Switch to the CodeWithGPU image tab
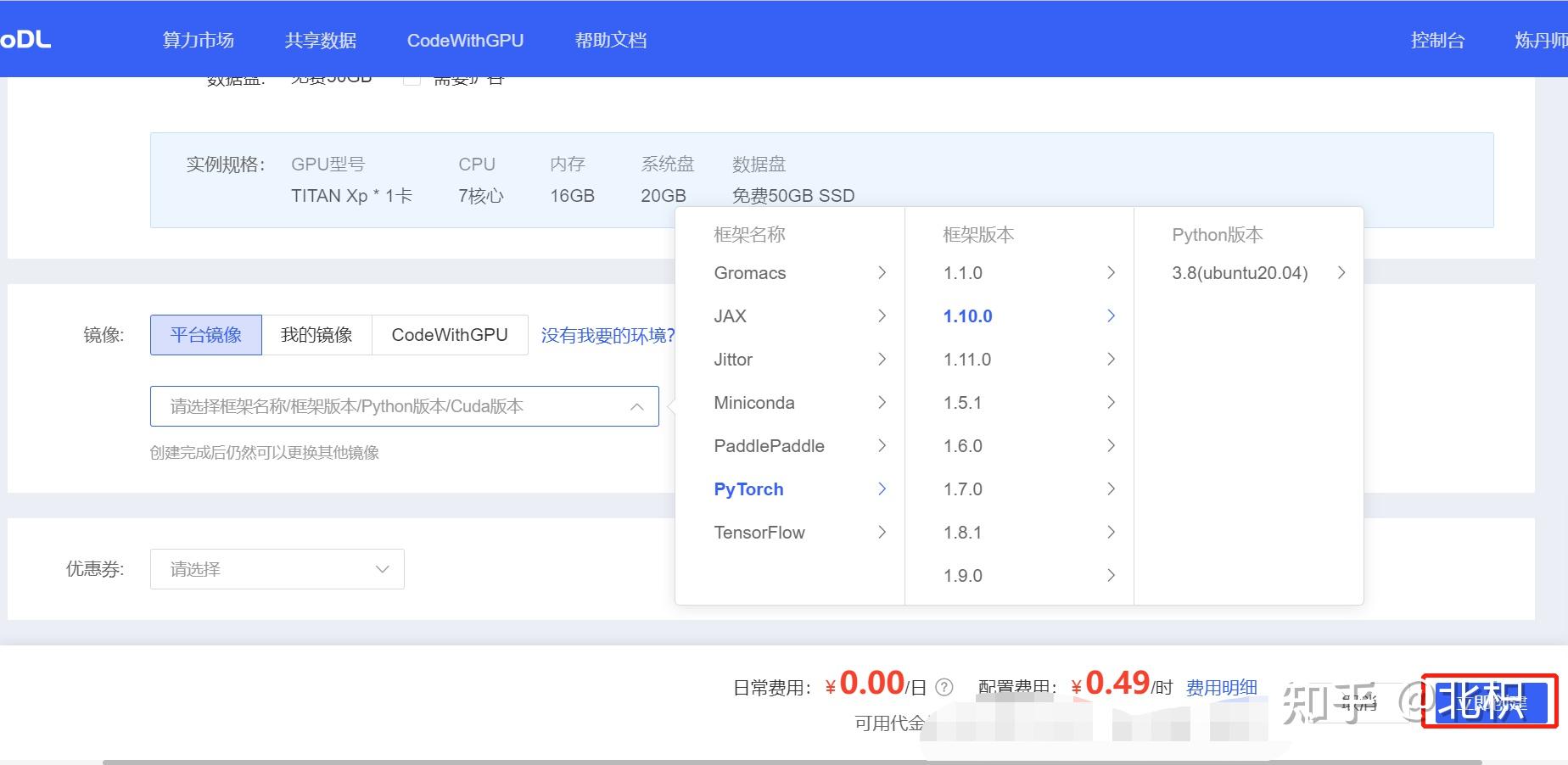This screenshot has height=765, width=1568. click(450, 334)
